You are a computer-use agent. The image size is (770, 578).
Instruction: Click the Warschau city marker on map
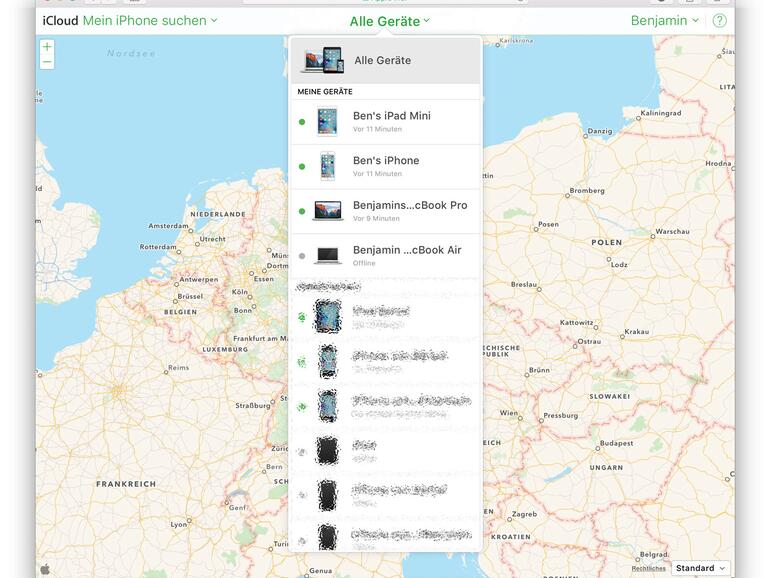tap(653, 237)
